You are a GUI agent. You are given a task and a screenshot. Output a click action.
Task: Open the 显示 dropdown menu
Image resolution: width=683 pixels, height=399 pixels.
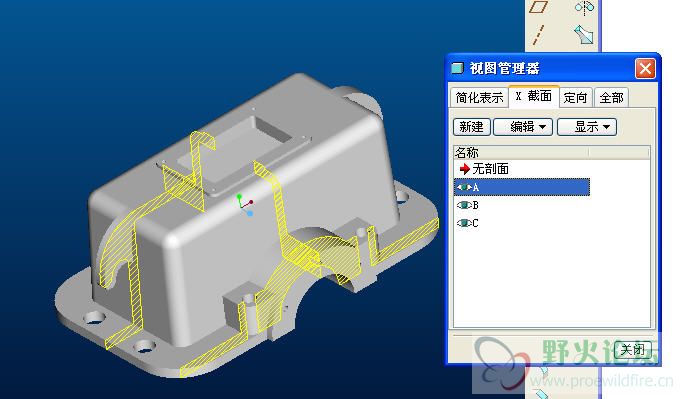pos(587,127)
